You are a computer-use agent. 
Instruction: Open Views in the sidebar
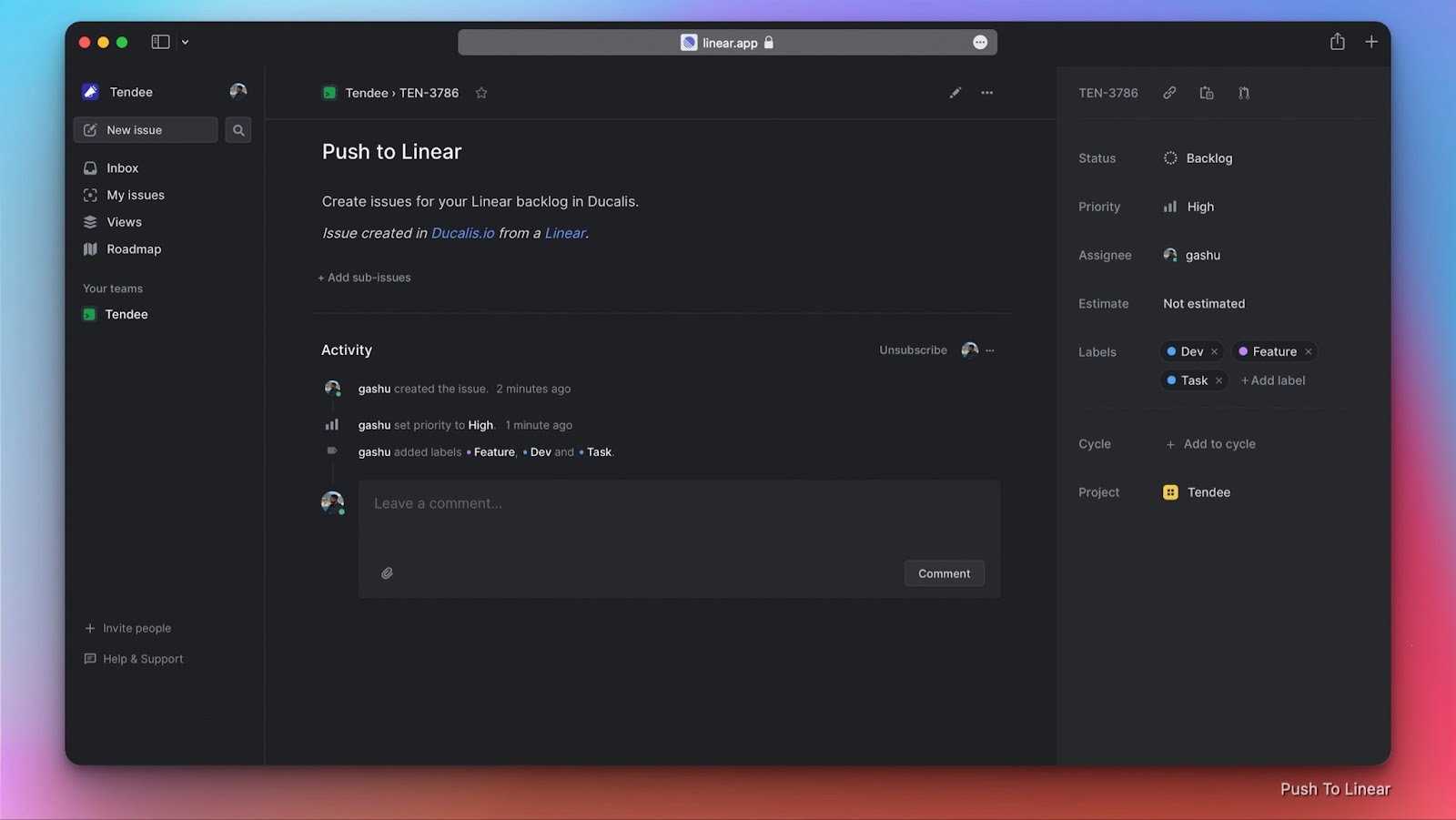(124, 222)
